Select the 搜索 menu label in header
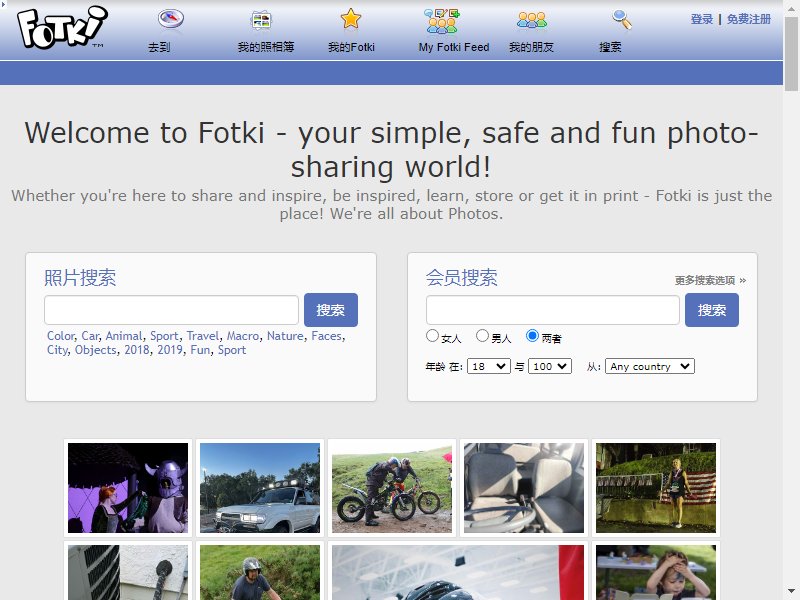 (610, 47)
